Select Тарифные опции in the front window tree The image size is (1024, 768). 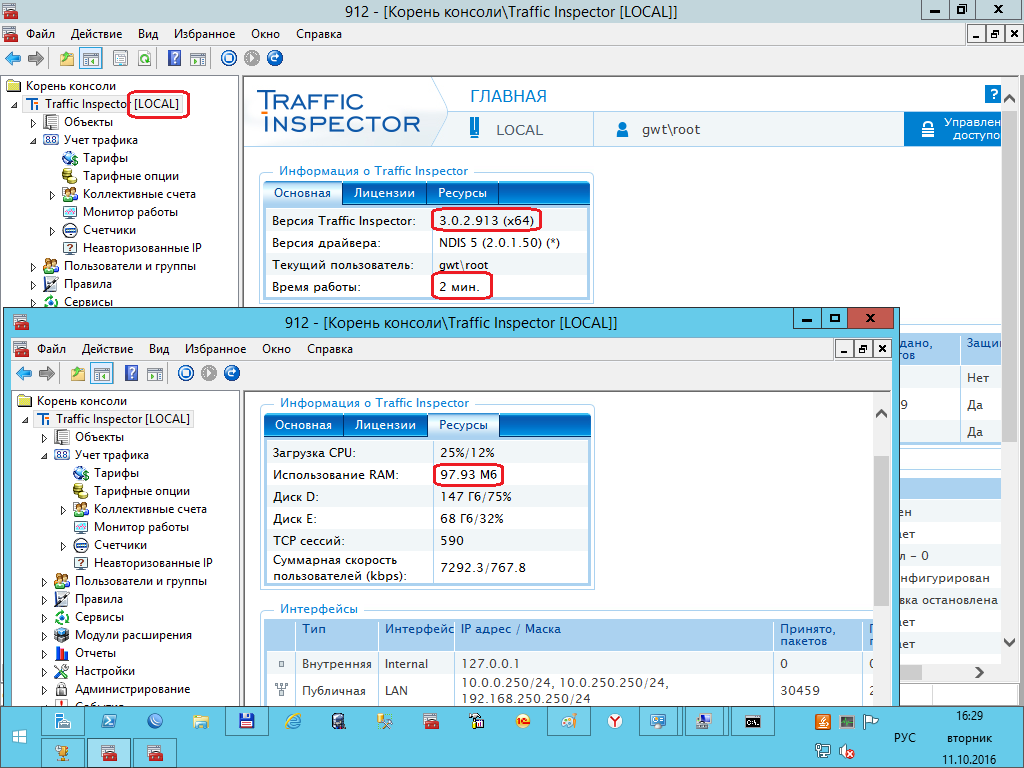pyautogui.click(x=142, y=491)
